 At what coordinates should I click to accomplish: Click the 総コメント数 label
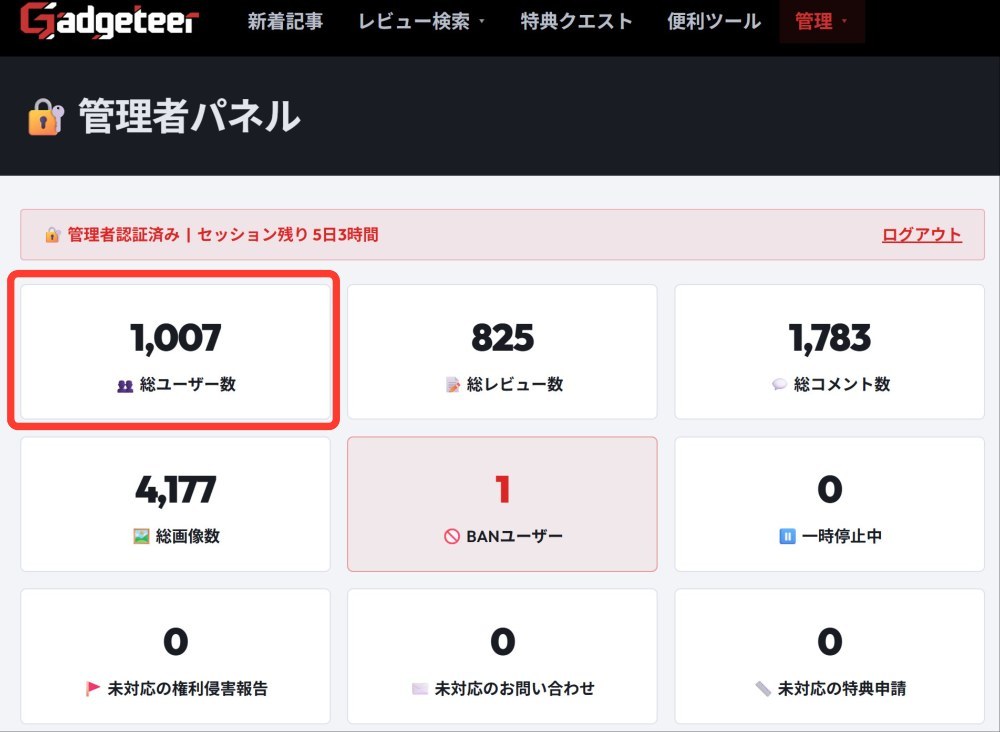842,384
